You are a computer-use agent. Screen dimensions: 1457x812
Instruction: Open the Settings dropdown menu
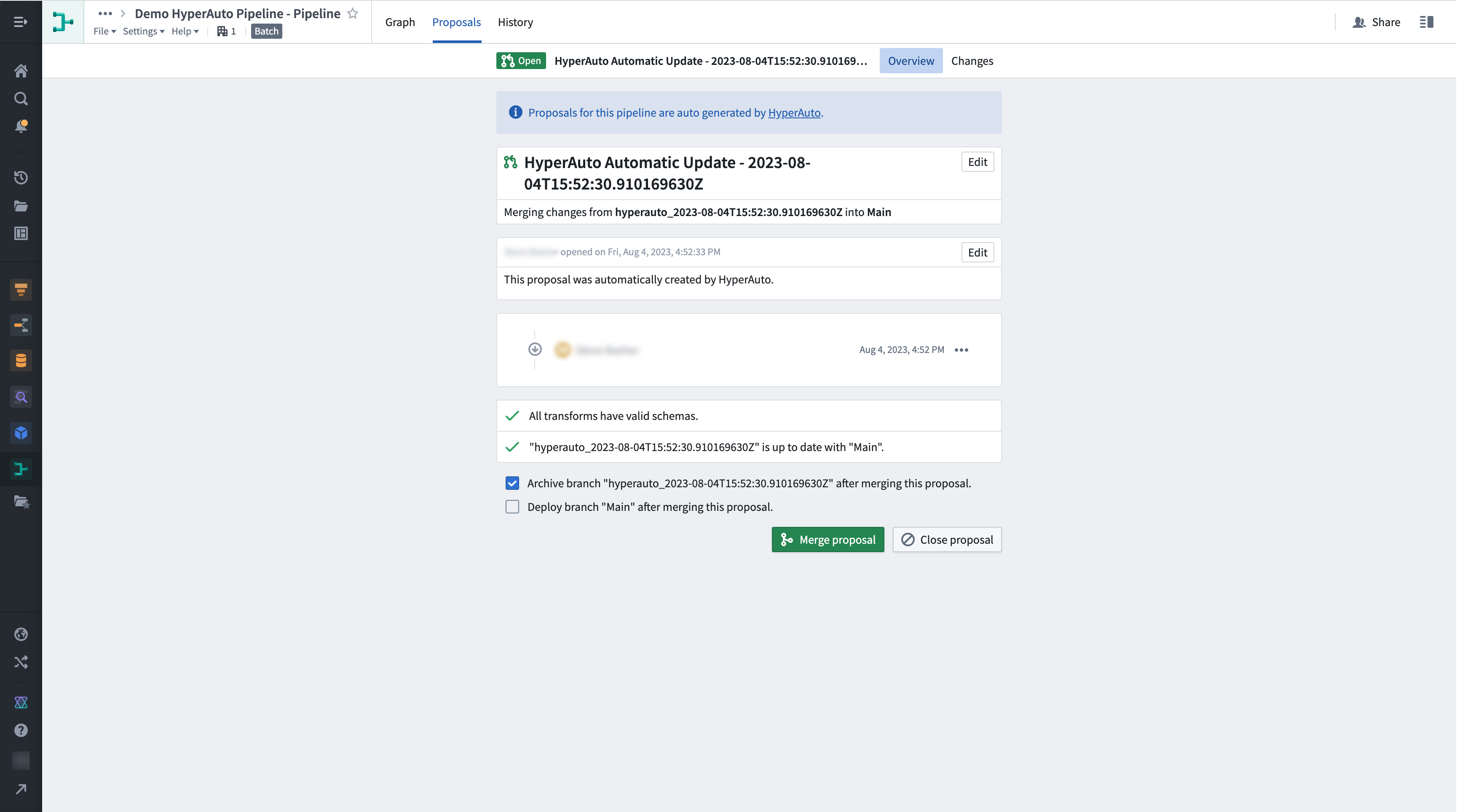pos(144,31)
